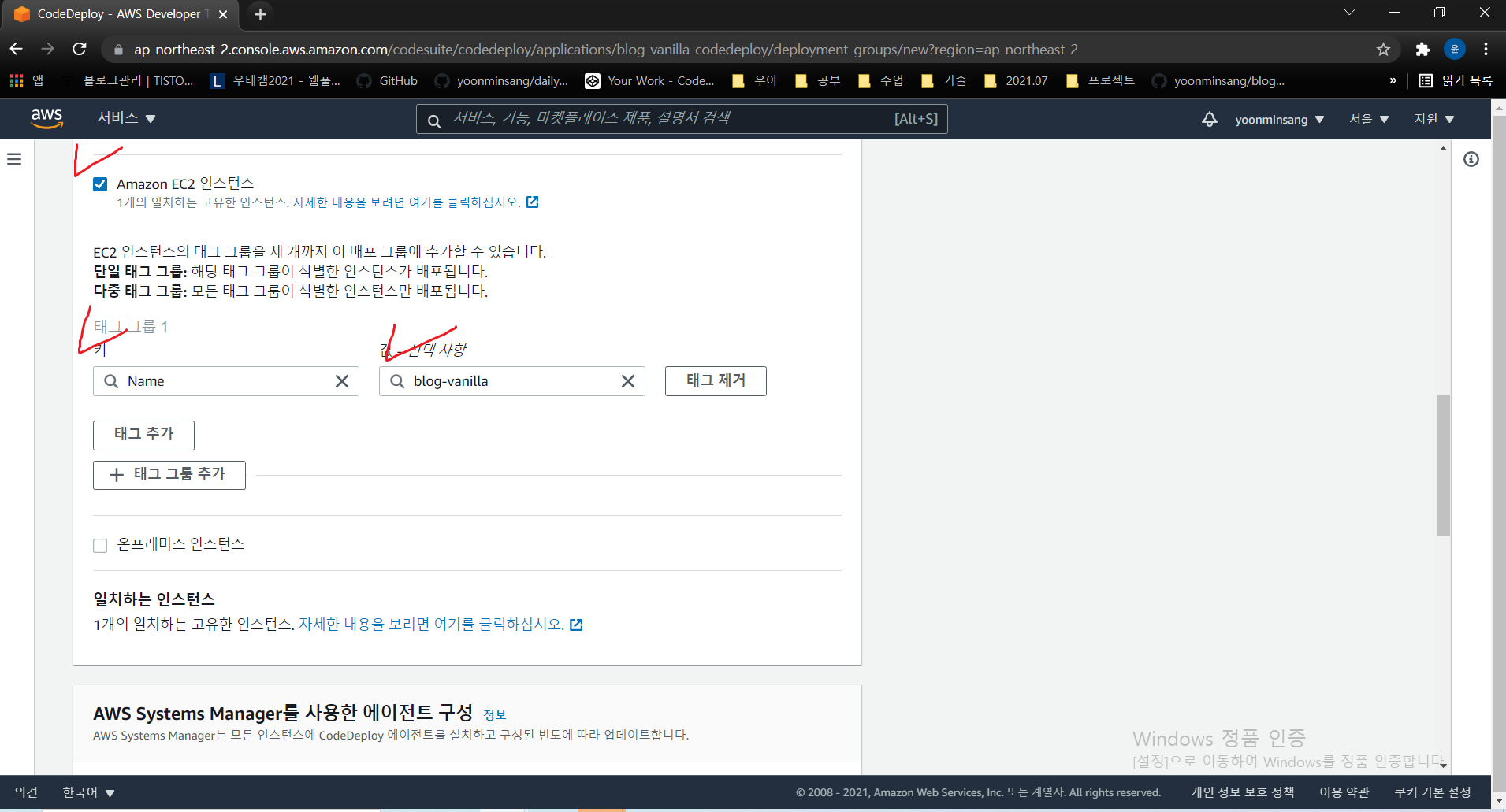Open link for details on matching EC2 instances
The height and width of the screenshot is (812, 1506).
tap(407, 202)
